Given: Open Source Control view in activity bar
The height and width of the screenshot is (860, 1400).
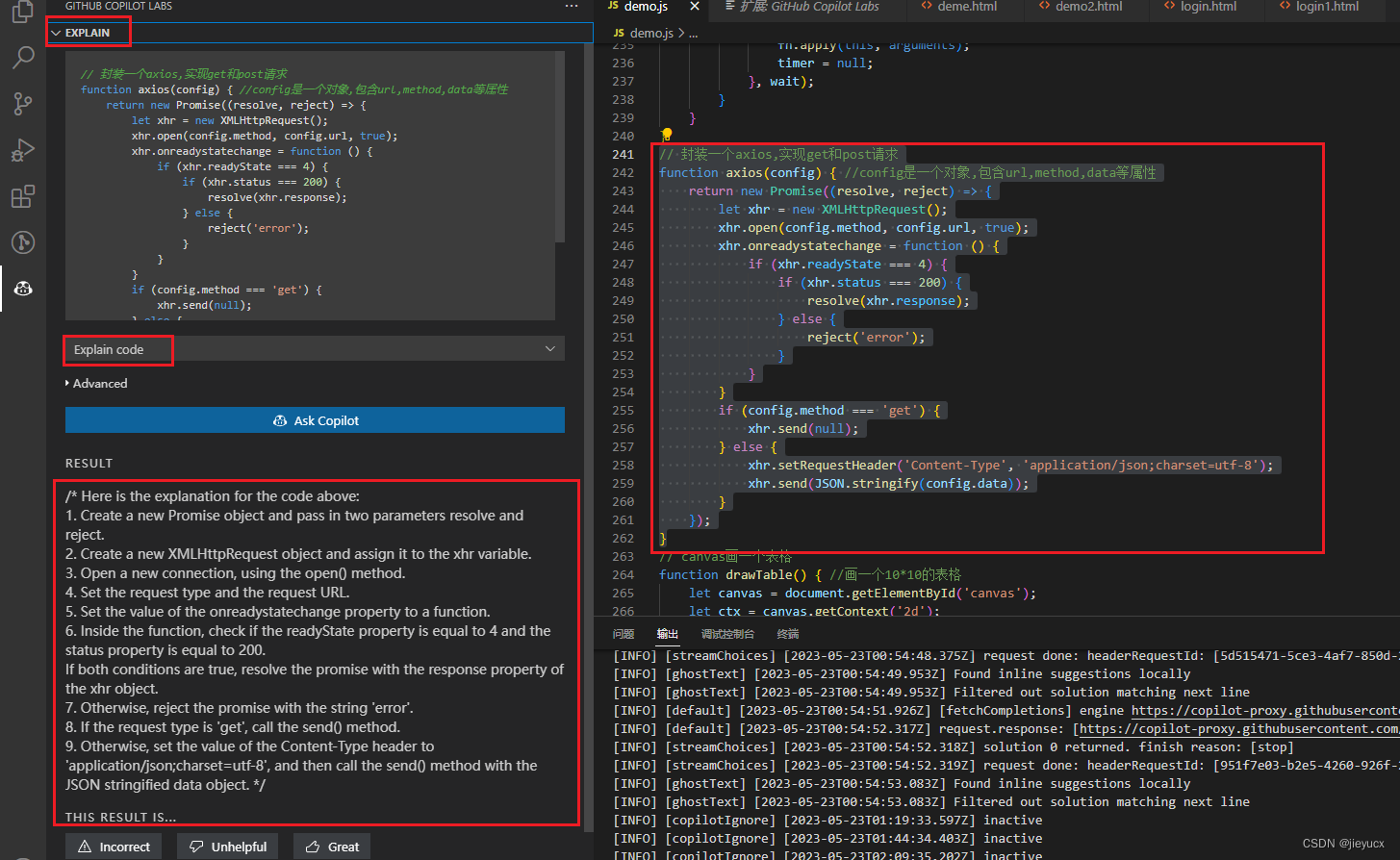Looking at the screenshot, I should tap(22, 104).
